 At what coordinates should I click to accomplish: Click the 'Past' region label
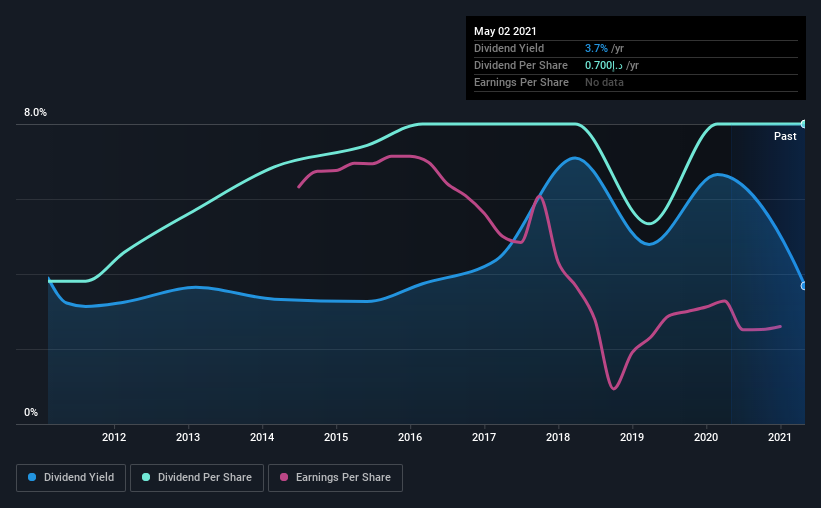click(x=785, y=136)
